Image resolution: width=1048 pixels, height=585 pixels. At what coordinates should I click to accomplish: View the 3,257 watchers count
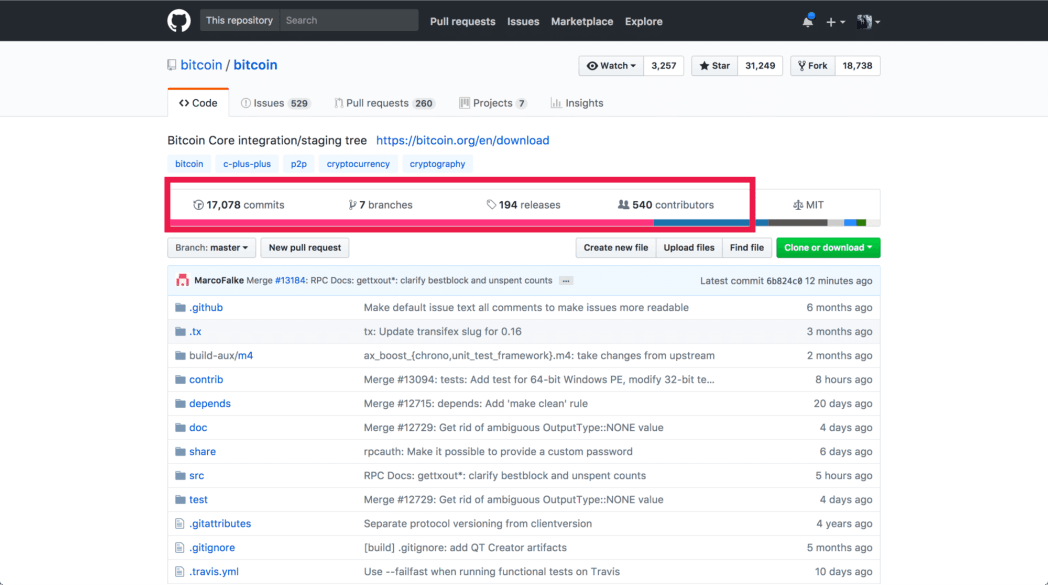pyautogui.click(x=664, y=66)
